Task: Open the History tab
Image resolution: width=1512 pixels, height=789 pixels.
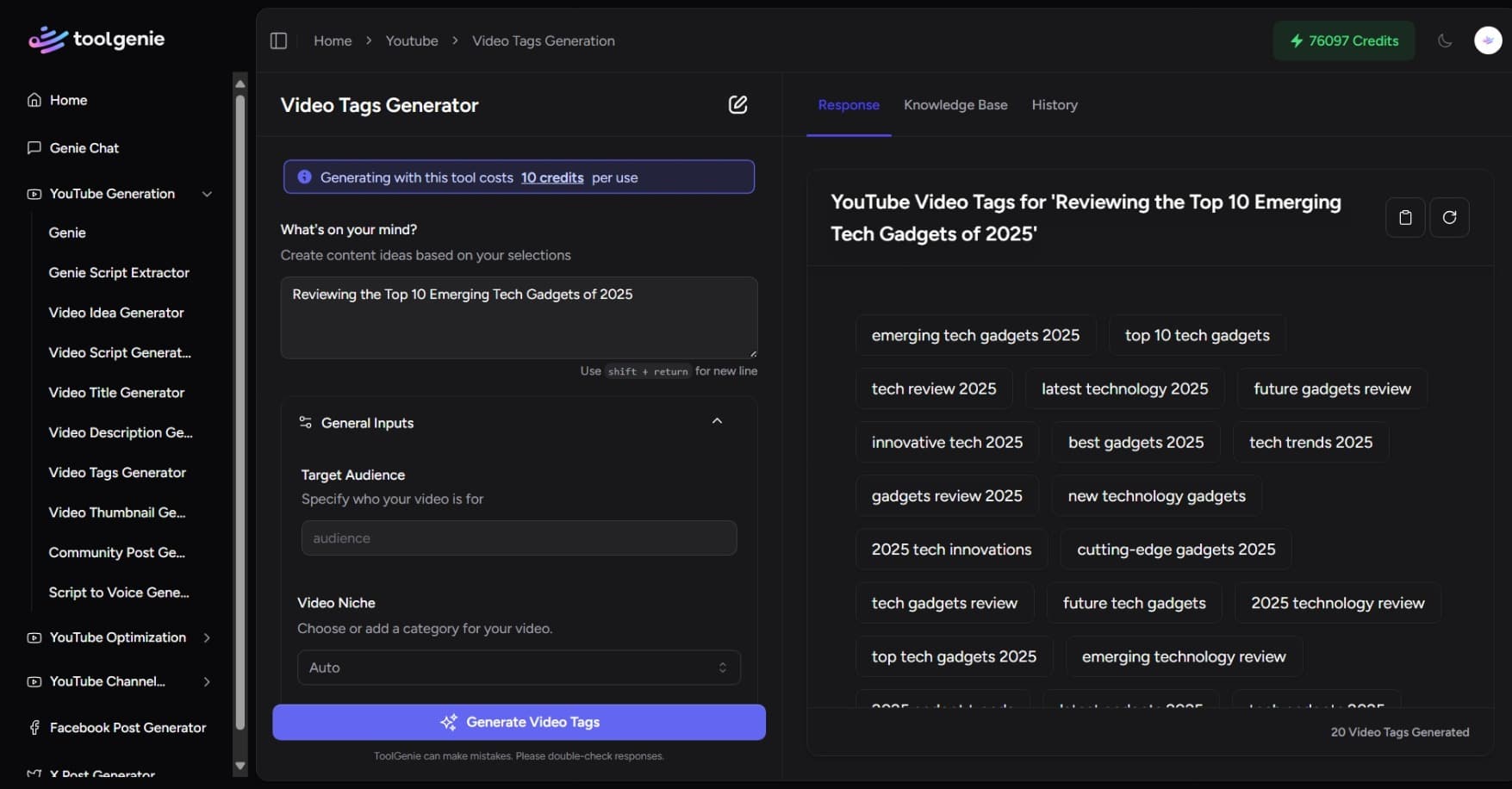Action: click(x=1055, y=105)
